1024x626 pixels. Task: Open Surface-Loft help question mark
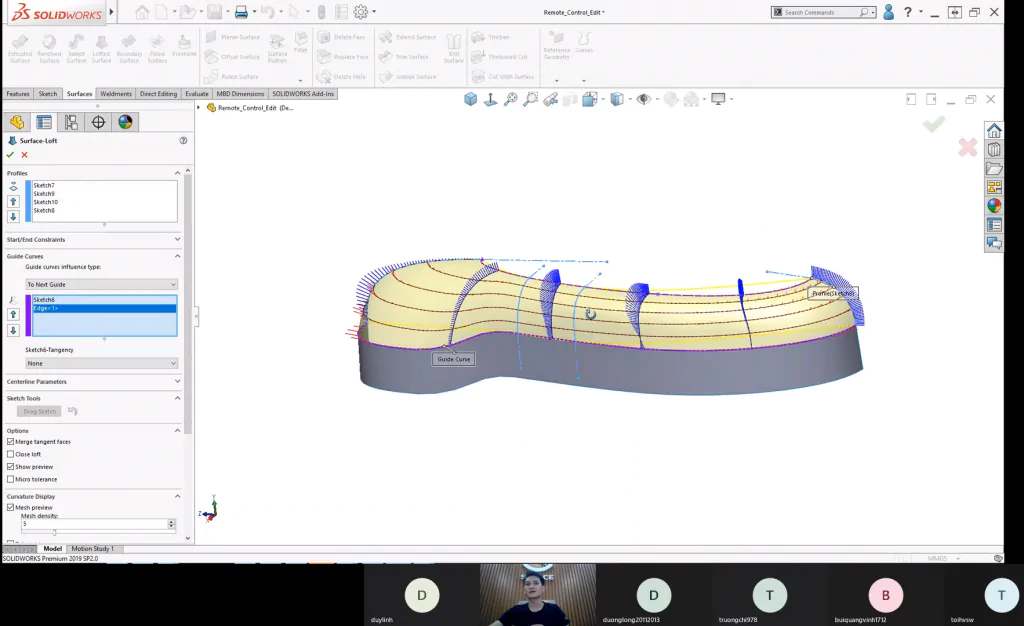click(x=184, y=140)
